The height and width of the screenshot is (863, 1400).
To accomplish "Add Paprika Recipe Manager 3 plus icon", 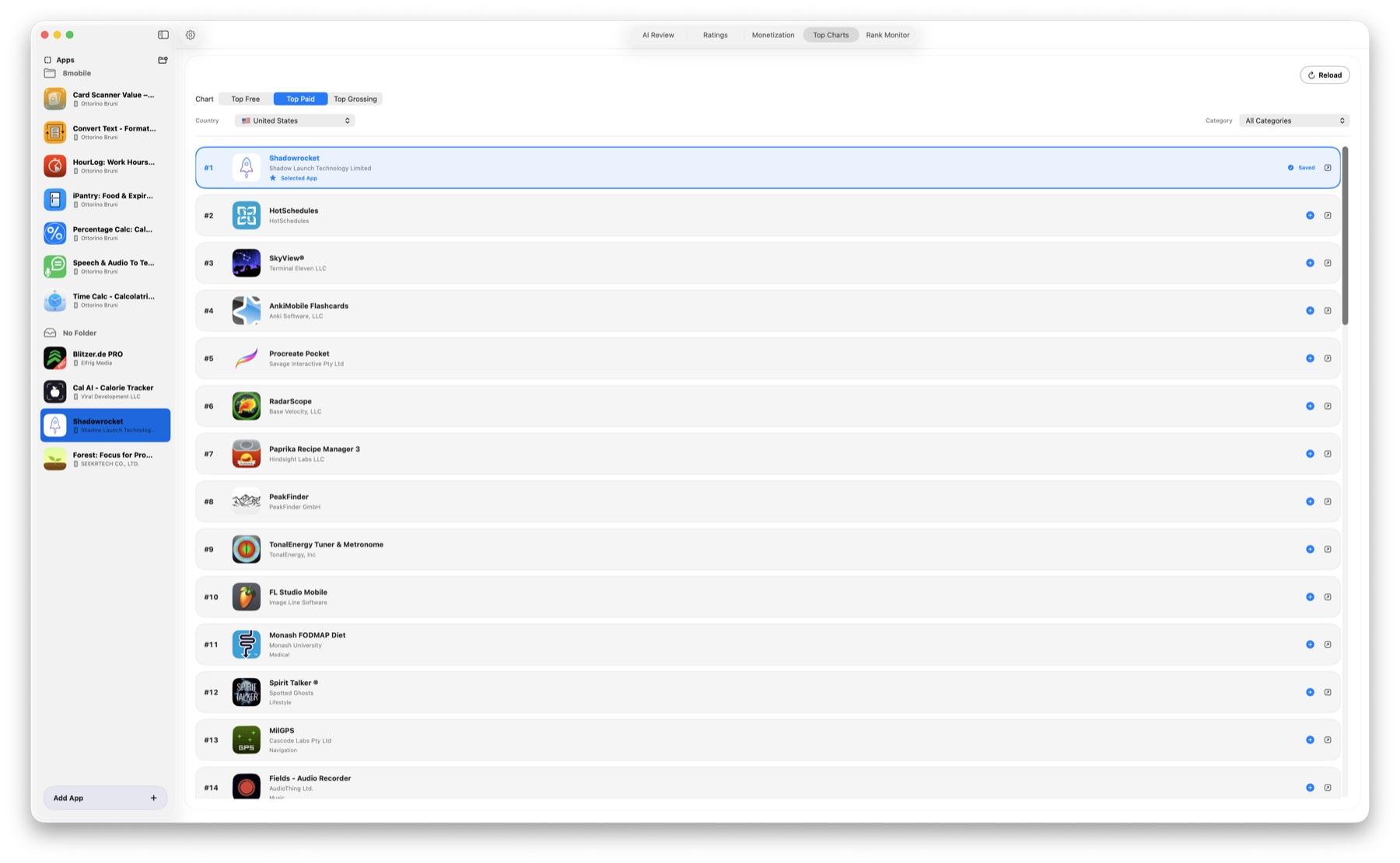I will pyautogui.click(x=1310, y=454).
